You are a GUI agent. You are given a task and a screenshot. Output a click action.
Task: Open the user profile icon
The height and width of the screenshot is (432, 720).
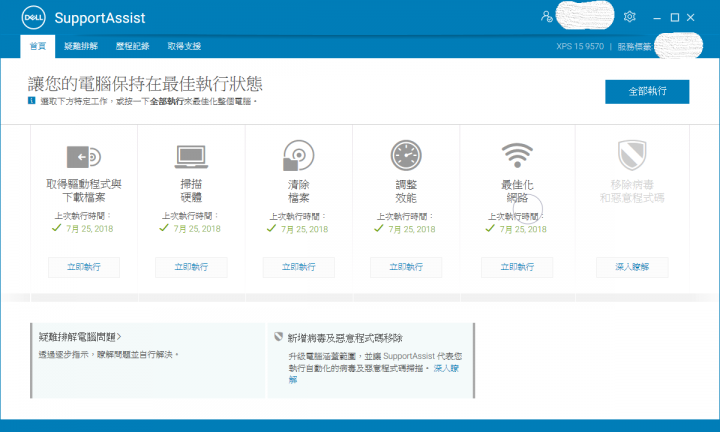click(546, 17)
